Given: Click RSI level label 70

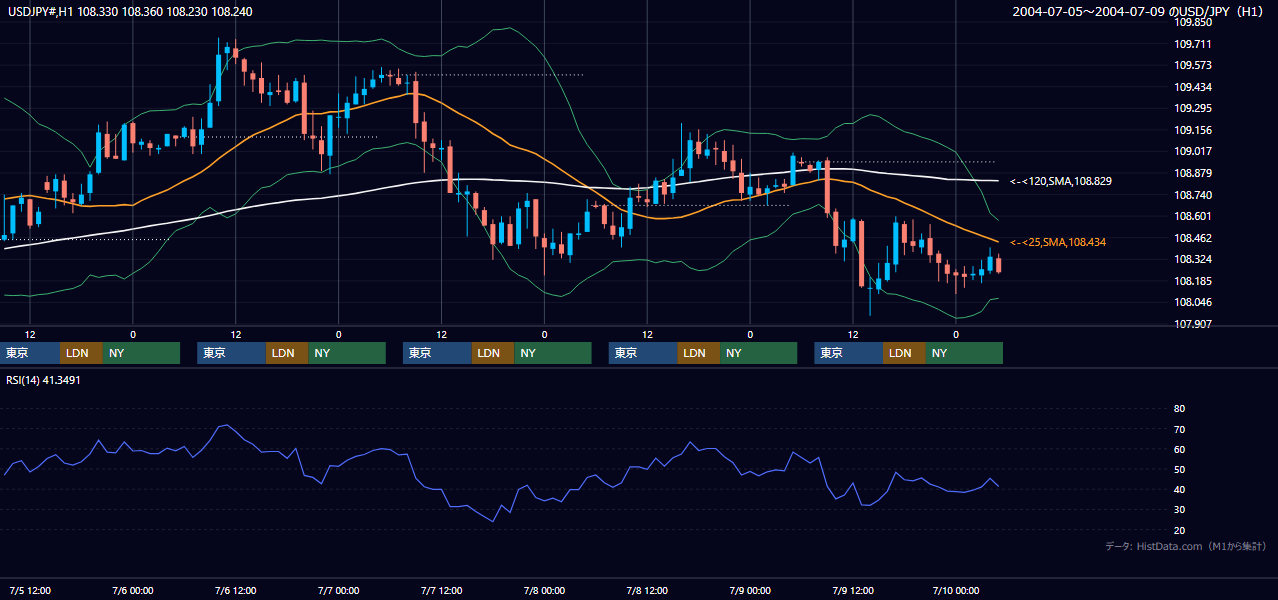Looking at the screenshot, I should coord(1179,429).
